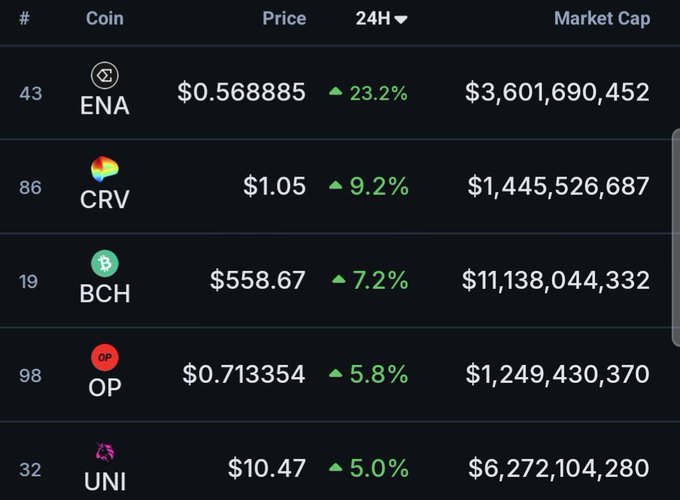This screenshot has width=680, height=500.
Task: Click the green up arrow beside 5.0%
Action: click(x=336, y=467)
